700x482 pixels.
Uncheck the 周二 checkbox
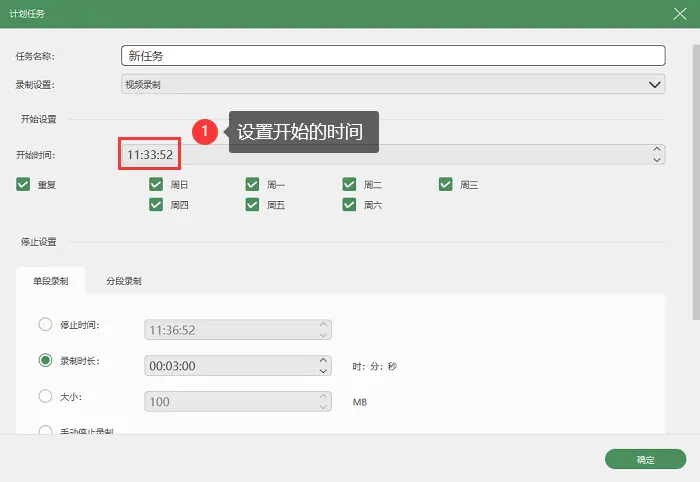349,184
